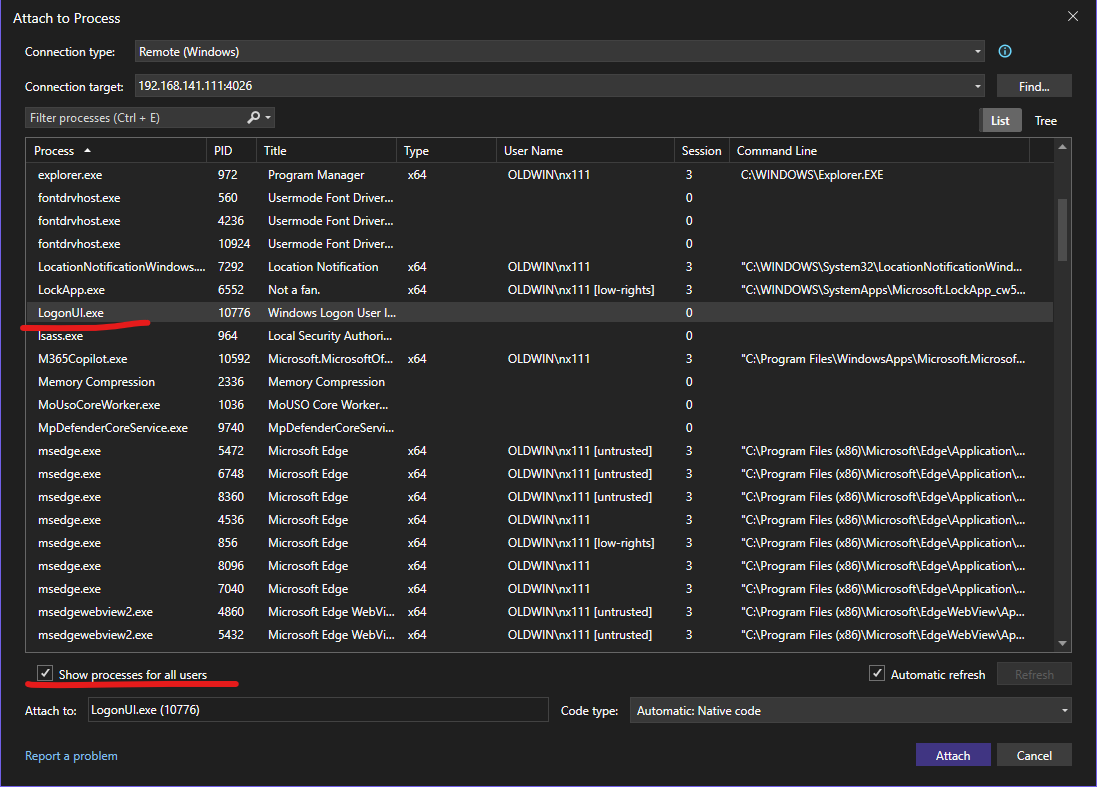Click the magnifier search icon in filter box

coord(254,118)
